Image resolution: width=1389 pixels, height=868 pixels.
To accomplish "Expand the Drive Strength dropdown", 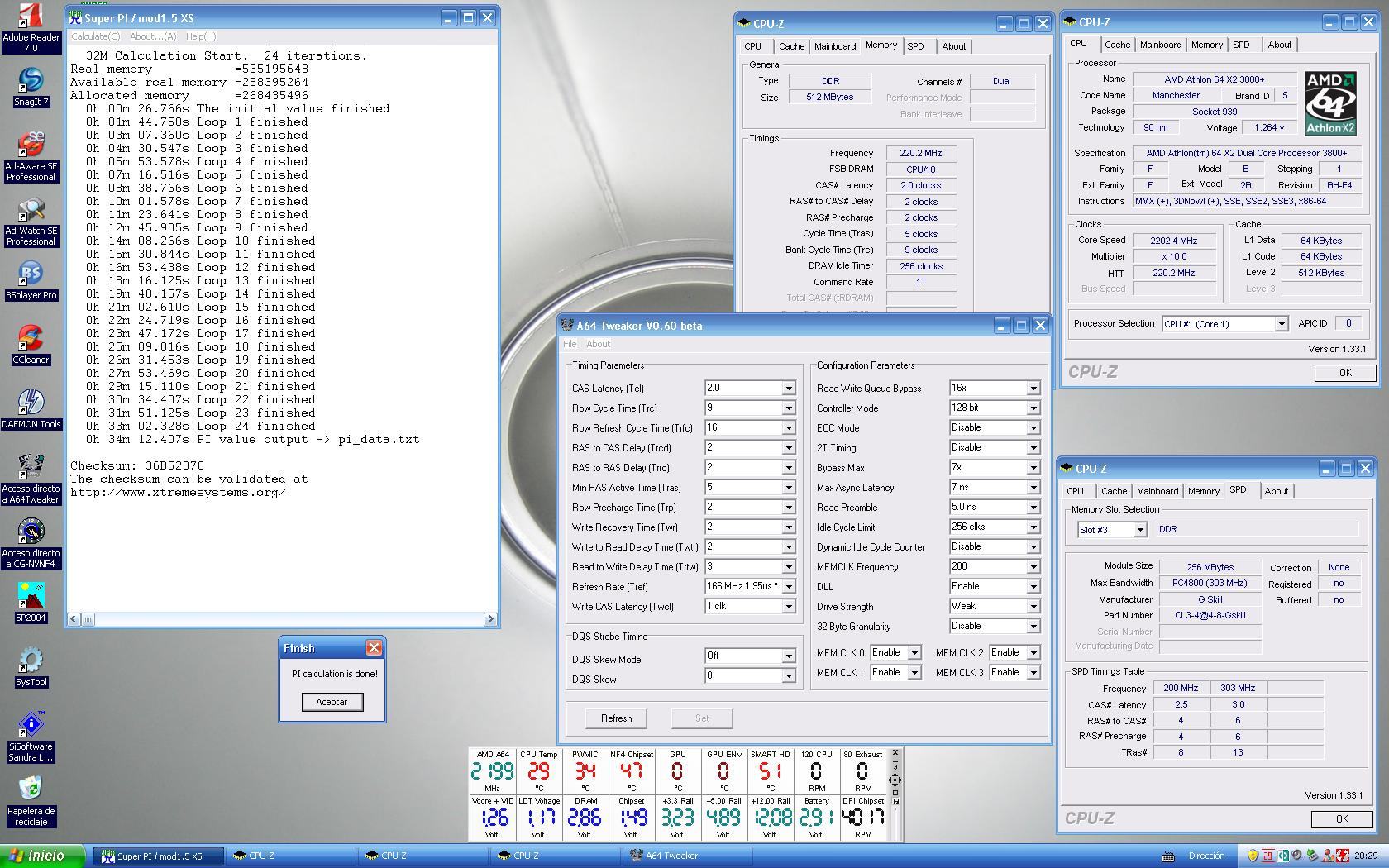I will 1033,607.
